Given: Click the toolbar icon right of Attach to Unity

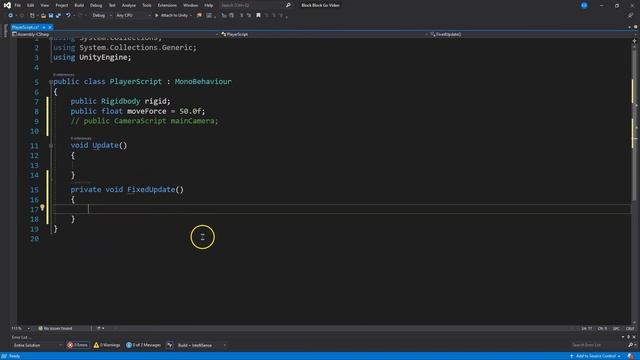Looking at the screenshot, I should pos(199,16).
